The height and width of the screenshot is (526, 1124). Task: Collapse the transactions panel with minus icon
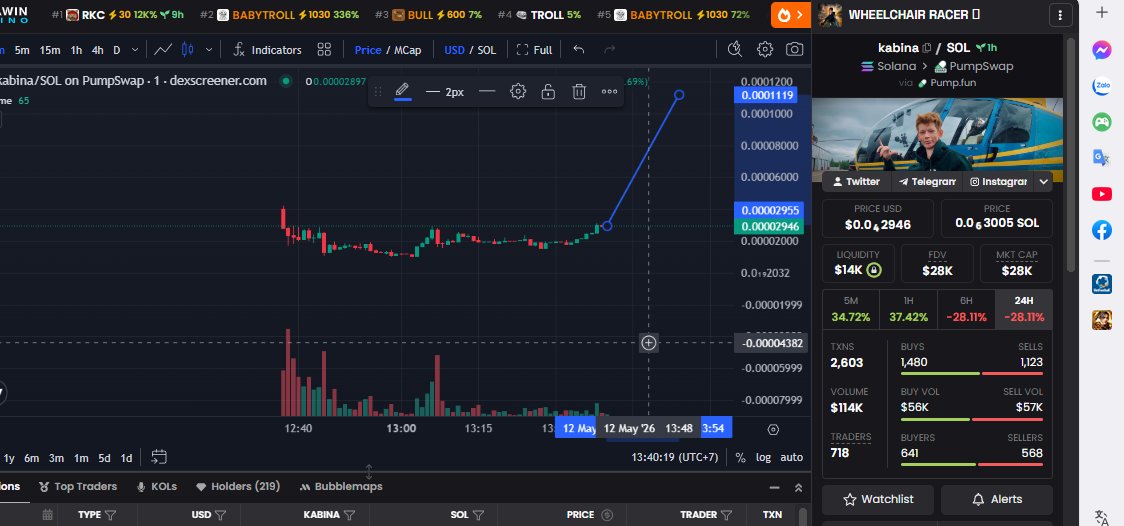pos(774,487)
